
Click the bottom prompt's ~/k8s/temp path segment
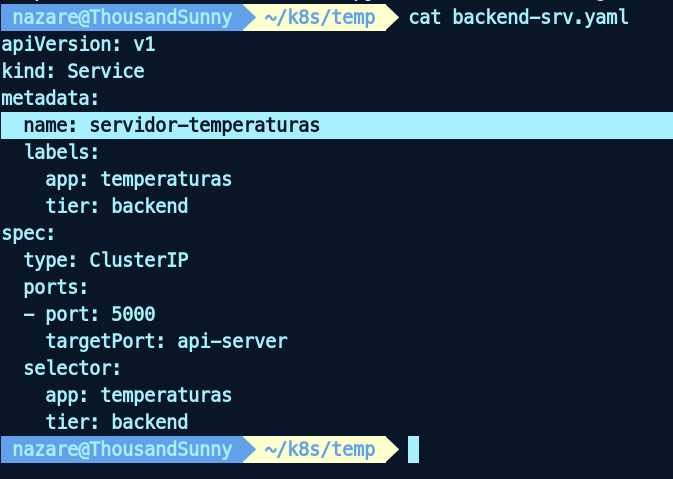click(319, 449)
